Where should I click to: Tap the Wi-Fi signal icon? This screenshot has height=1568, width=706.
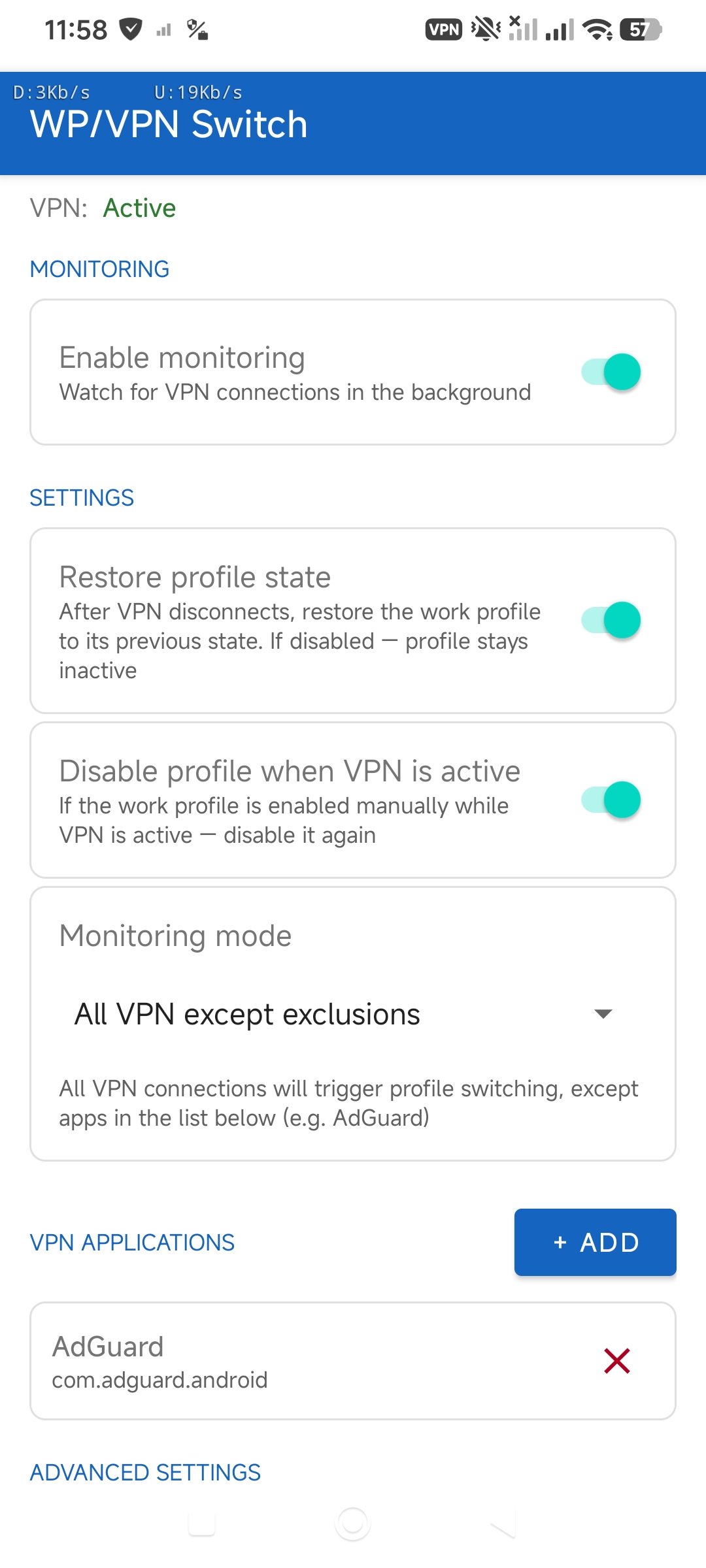(597, 29)
